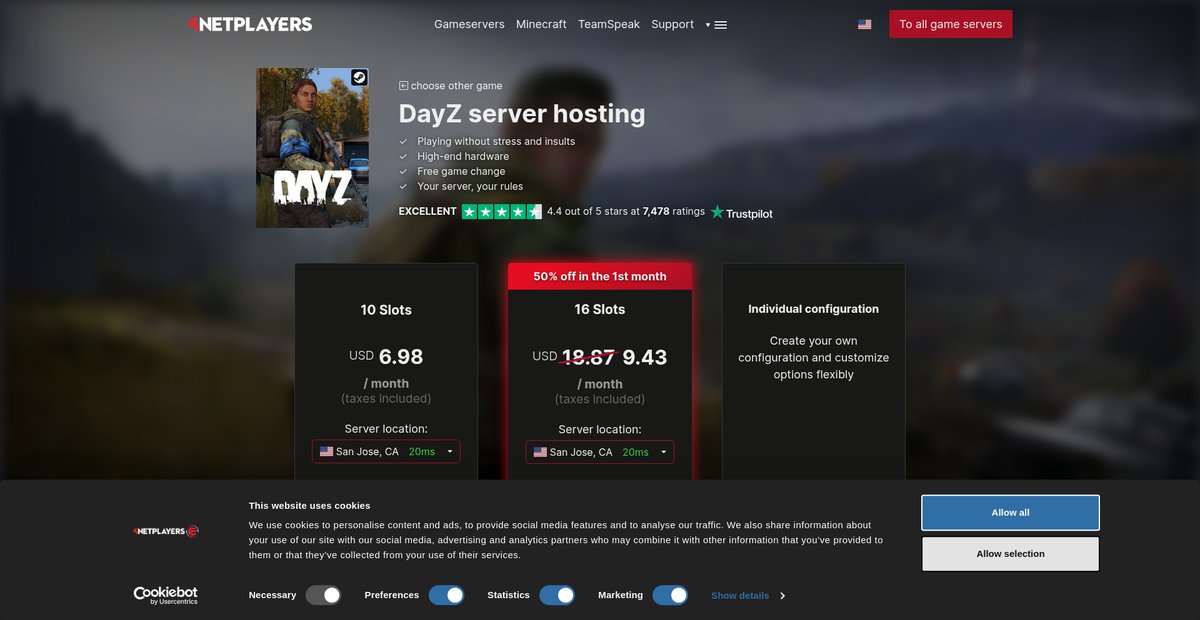1200x620 pixels.
Task: Open Gameservers menu item
Action: pyautogui.click(x=469, y=24)
